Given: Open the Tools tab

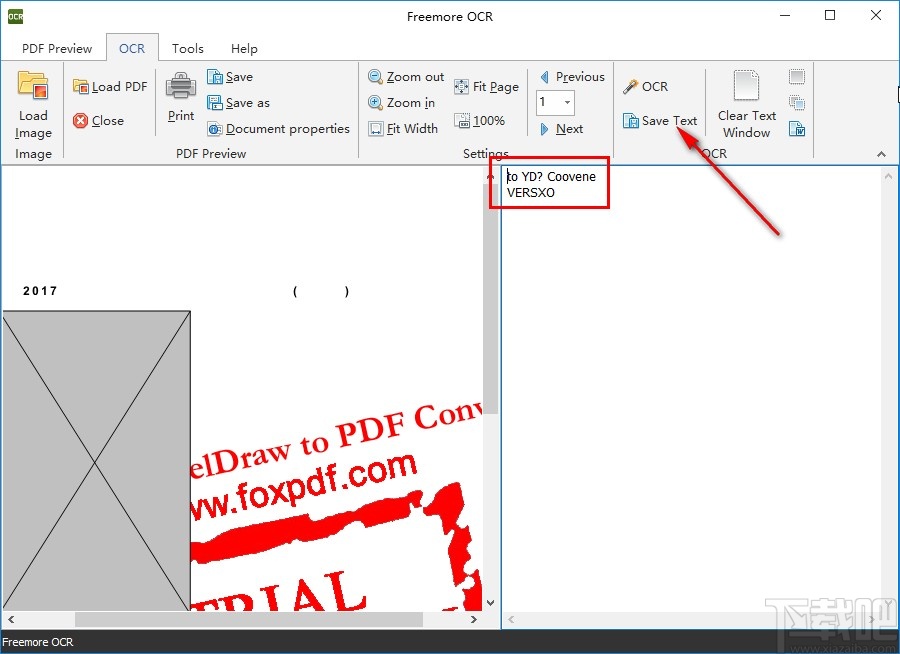Looking at the screenshot, I should pos(188,49).
